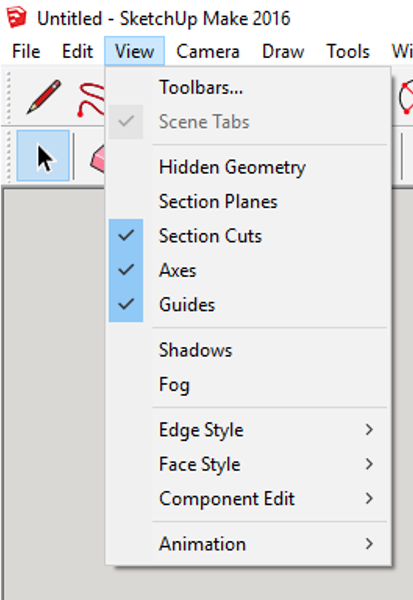Pick the red Freehand squiggle tool
This screenshot has width=413, height=600.
(91, 100)
